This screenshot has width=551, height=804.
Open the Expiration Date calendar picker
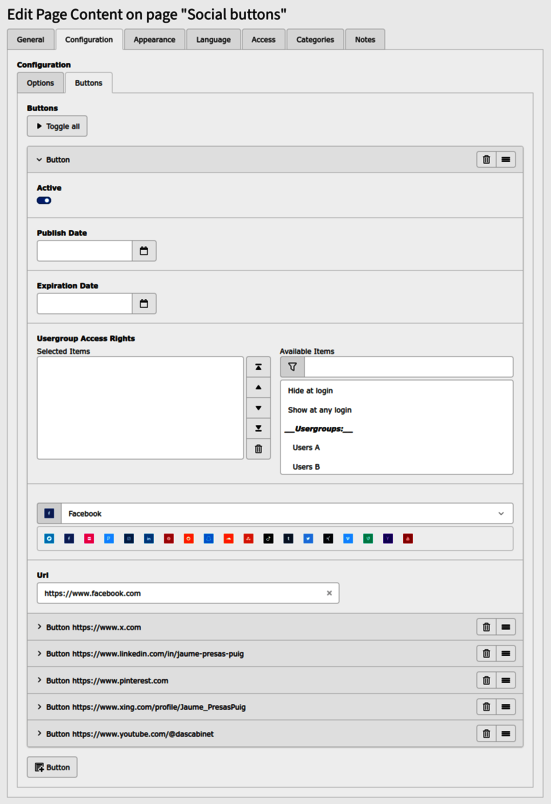[144, 304]
